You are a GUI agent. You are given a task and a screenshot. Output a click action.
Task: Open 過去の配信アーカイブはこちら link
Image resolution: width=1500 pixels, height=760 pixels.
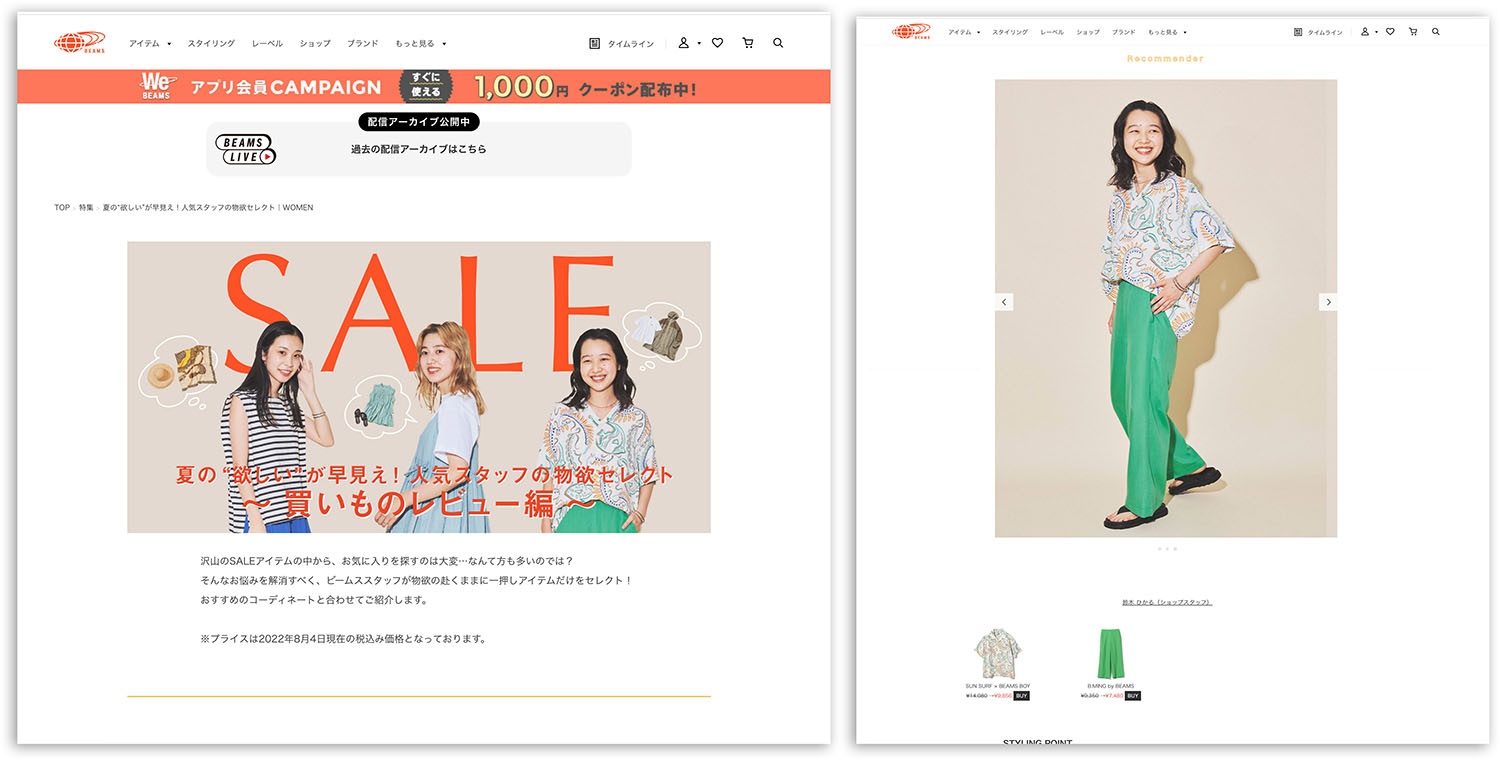click(x=418, y=149)
